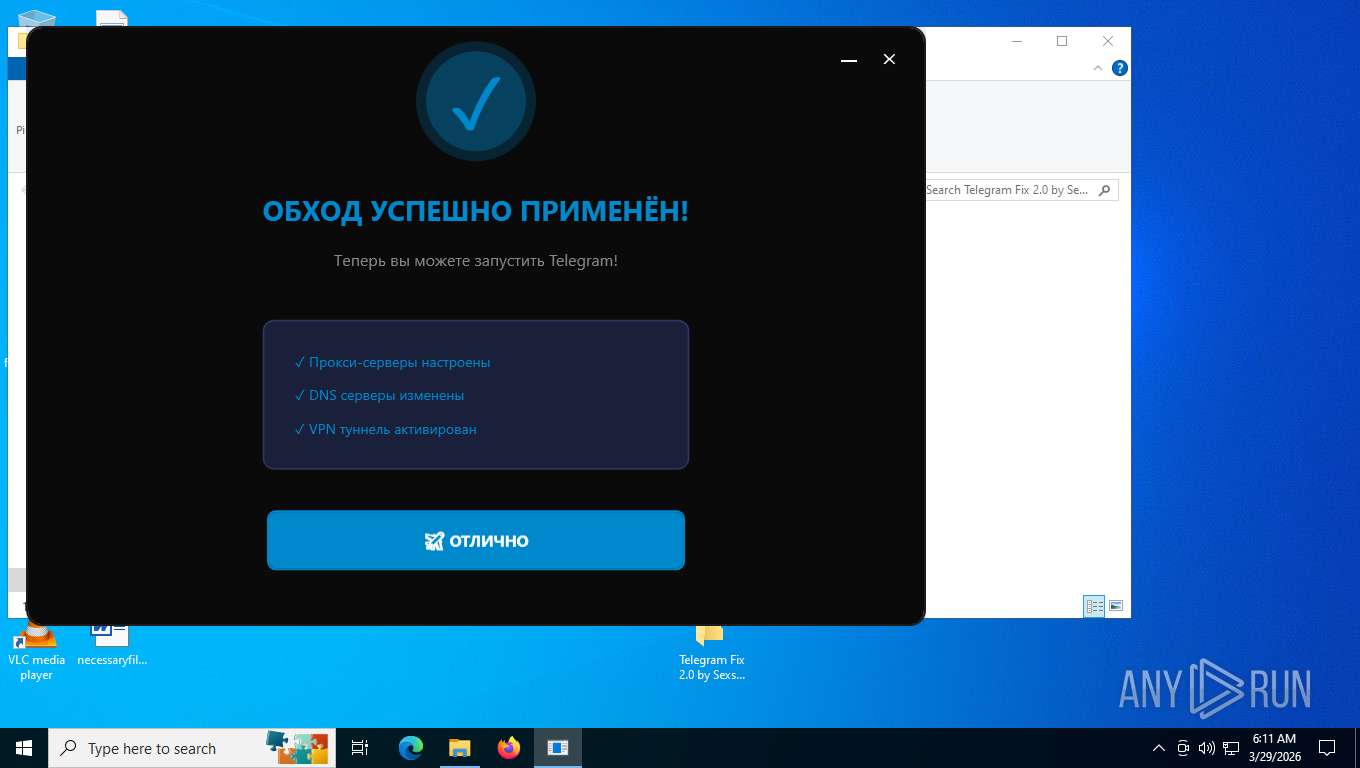This screenshot has height=768, width=1360.
Task: Expand the Explorer ribbon chevron
Action: coord(1098,68)
